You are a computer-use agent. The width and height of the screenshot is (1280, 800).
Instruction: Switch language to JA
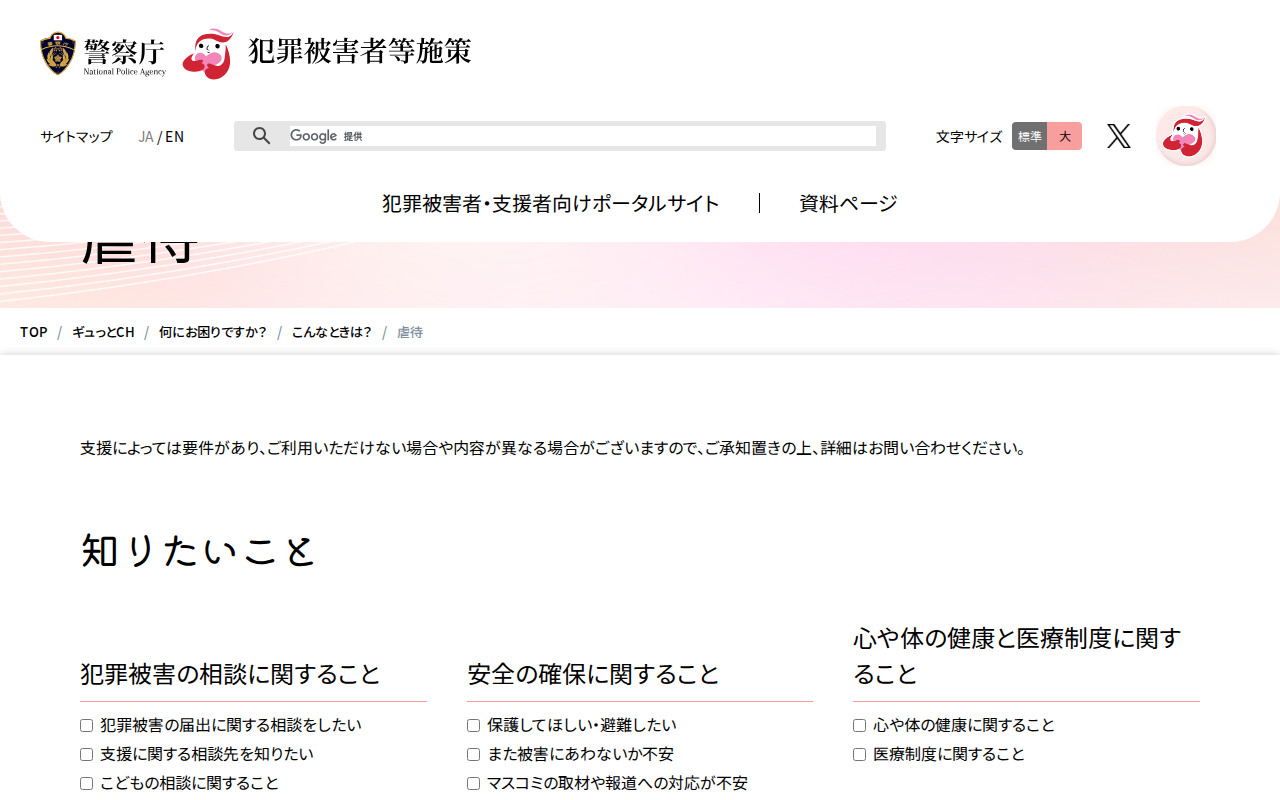(146, 136)
